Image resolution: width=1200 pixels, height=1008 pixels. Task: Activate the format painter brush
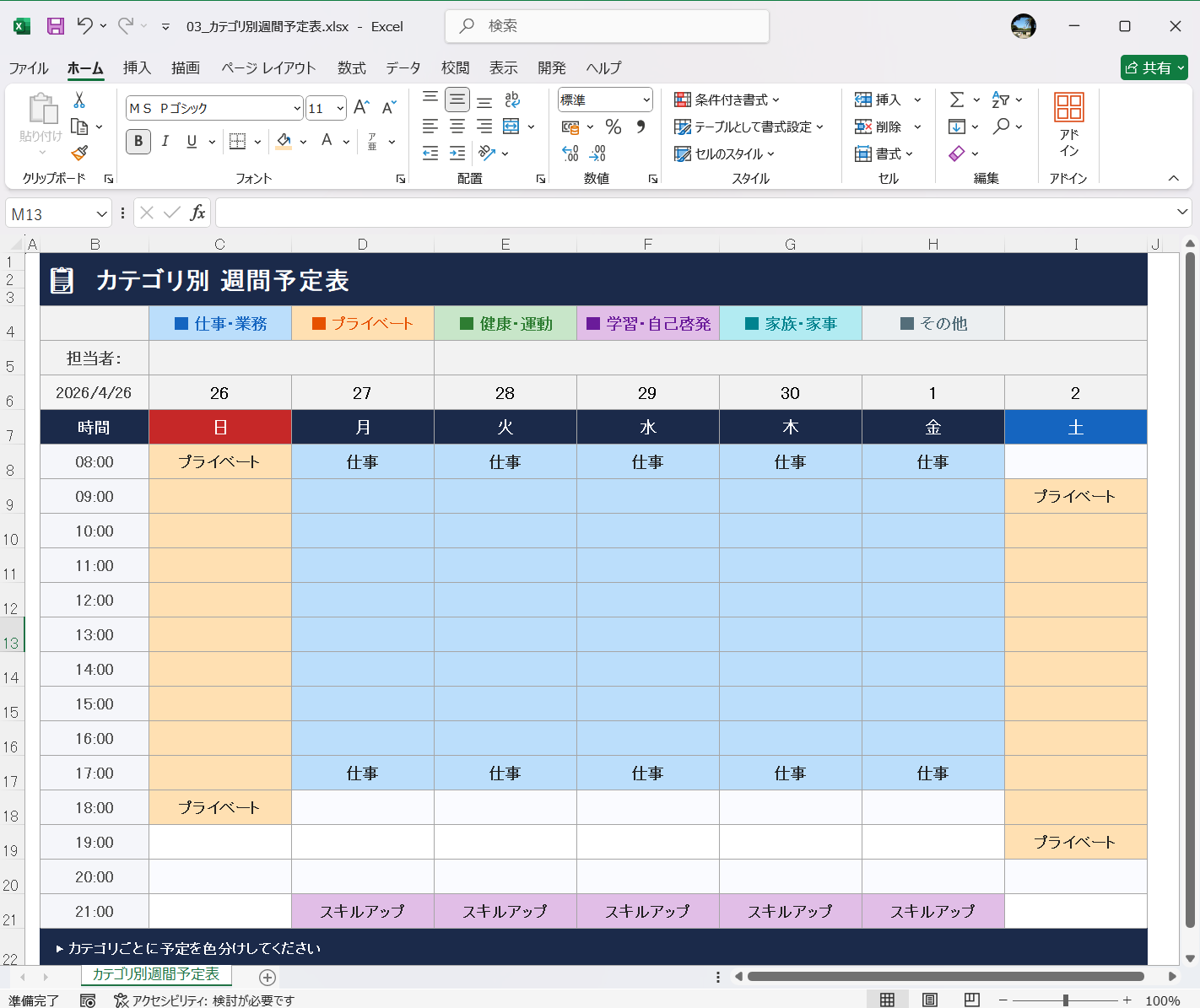79,153
